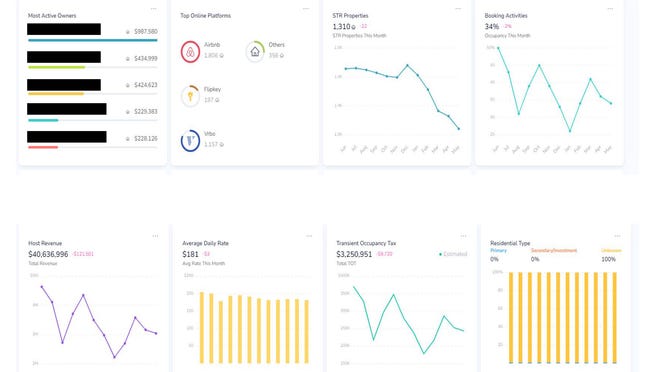The image size is (660, 372).
Task: Click the peak data point in STR Properties chart
Action: click(407, 66)
